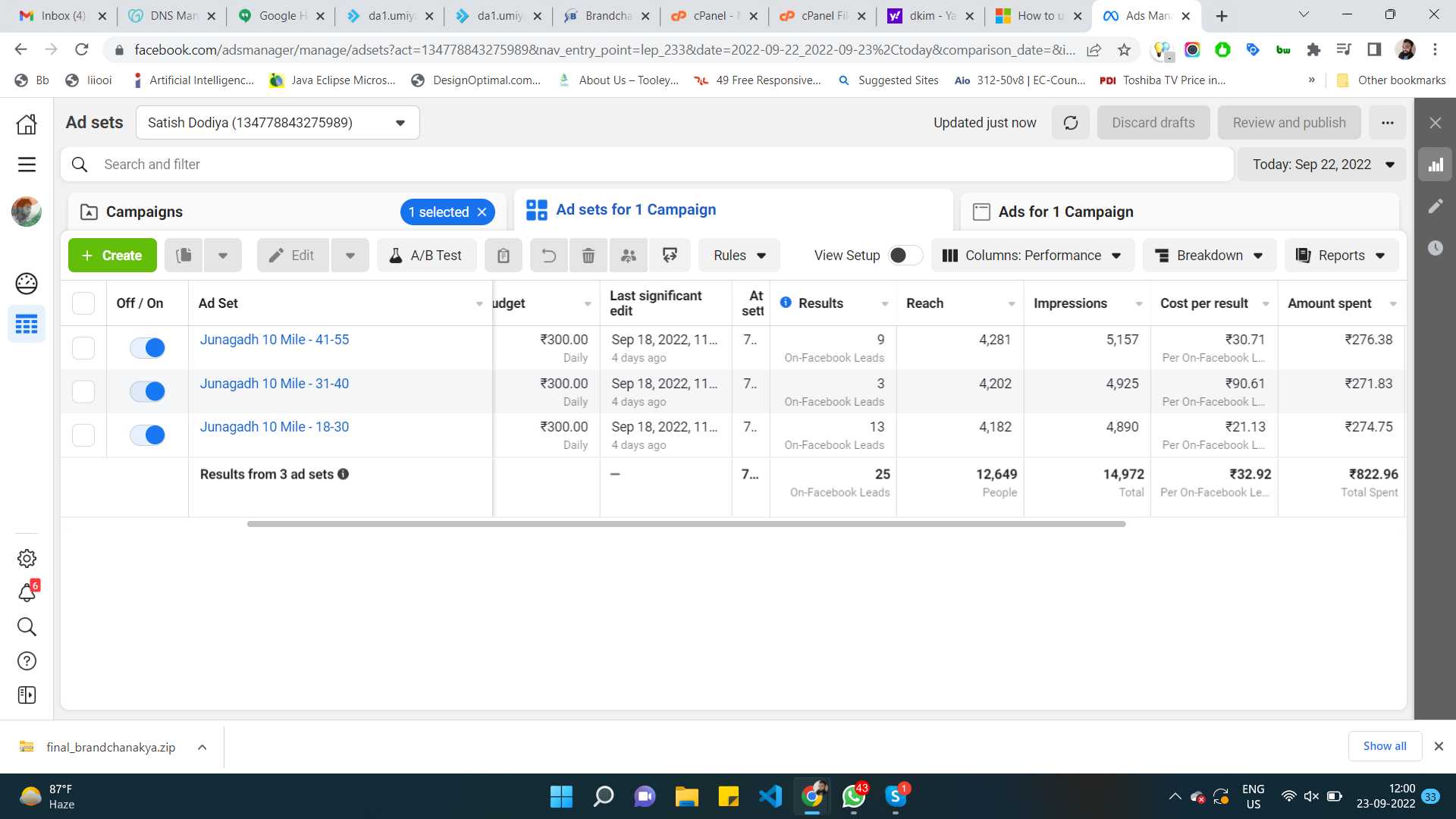Screen dimensions: 1456x819
Task: Open the three-dots more options menu
Action: (x=1388, y=123)
